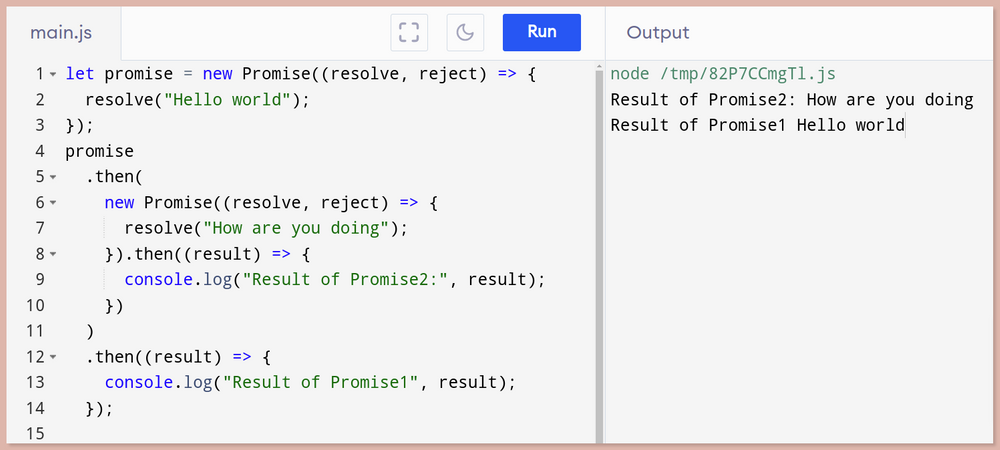Click the node /tmp/82P7CCmgTl.js output line
Screen dimensions: 1000x450
tap(723, 74)
